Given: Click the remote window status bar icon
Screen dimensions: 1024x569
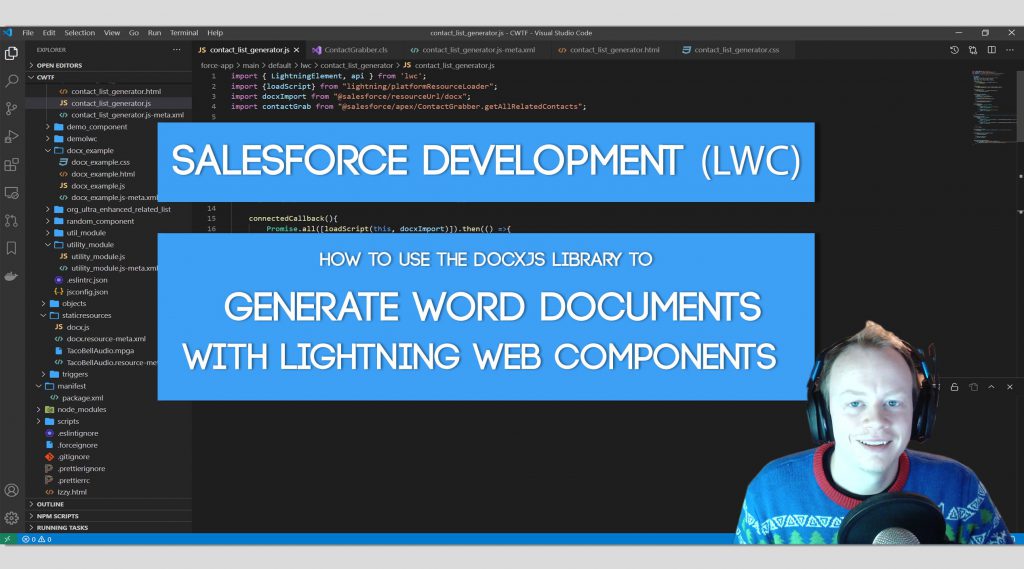Looking at the screenshot, I should pyautogui.click(x=7, y=540).
